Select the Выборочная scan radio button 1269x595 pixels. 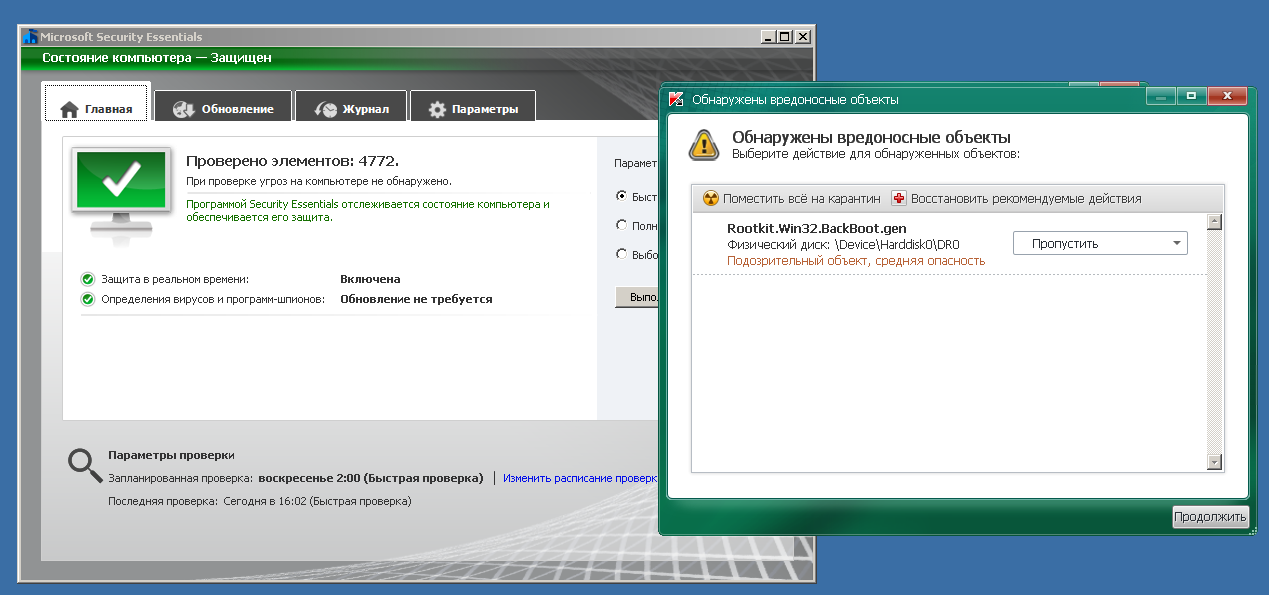622,254
